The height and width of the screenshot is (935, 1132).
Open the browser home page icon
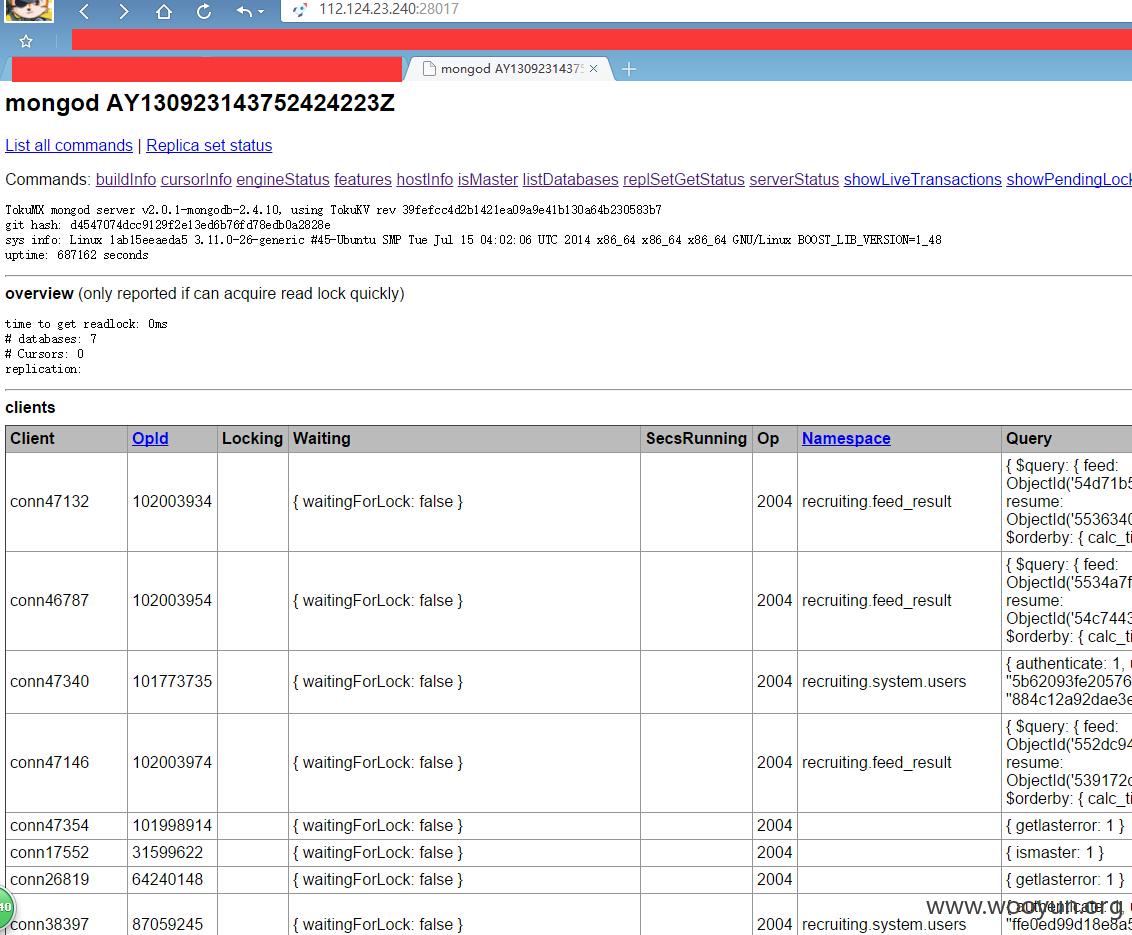tap(164, 11)
